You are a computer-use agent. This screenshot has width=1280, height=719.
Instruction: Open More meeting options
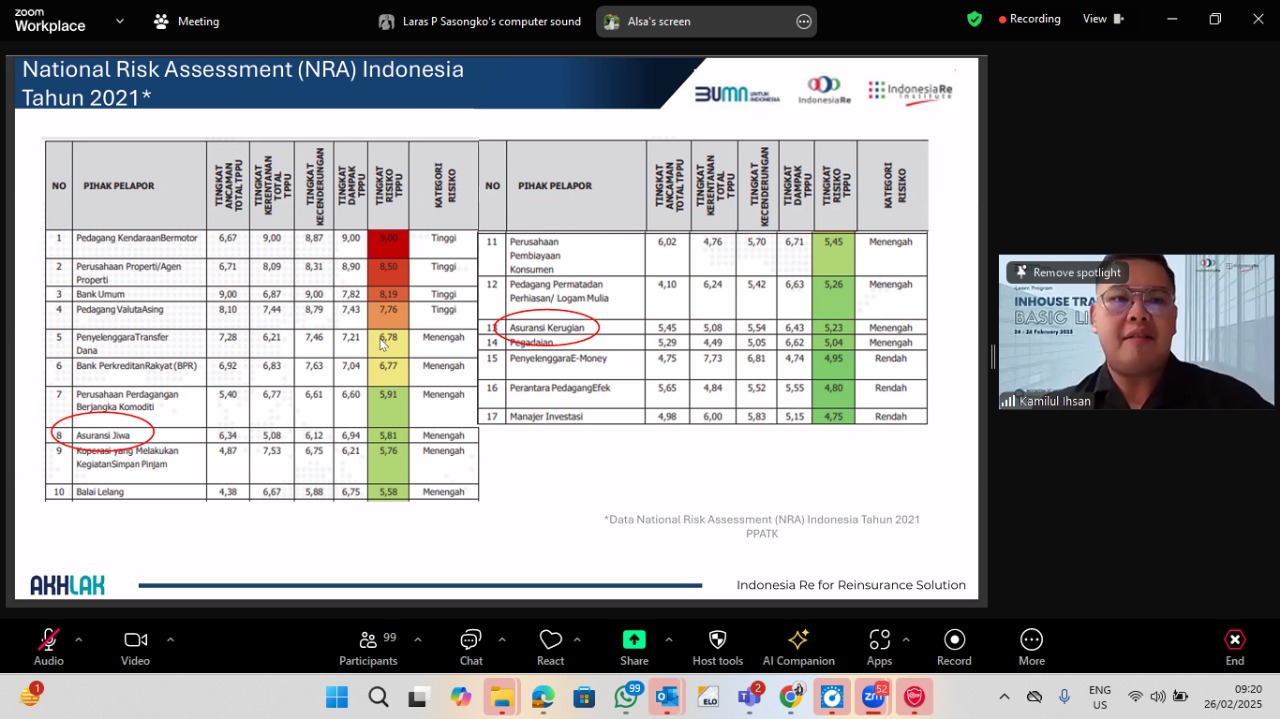point(1031,647)
